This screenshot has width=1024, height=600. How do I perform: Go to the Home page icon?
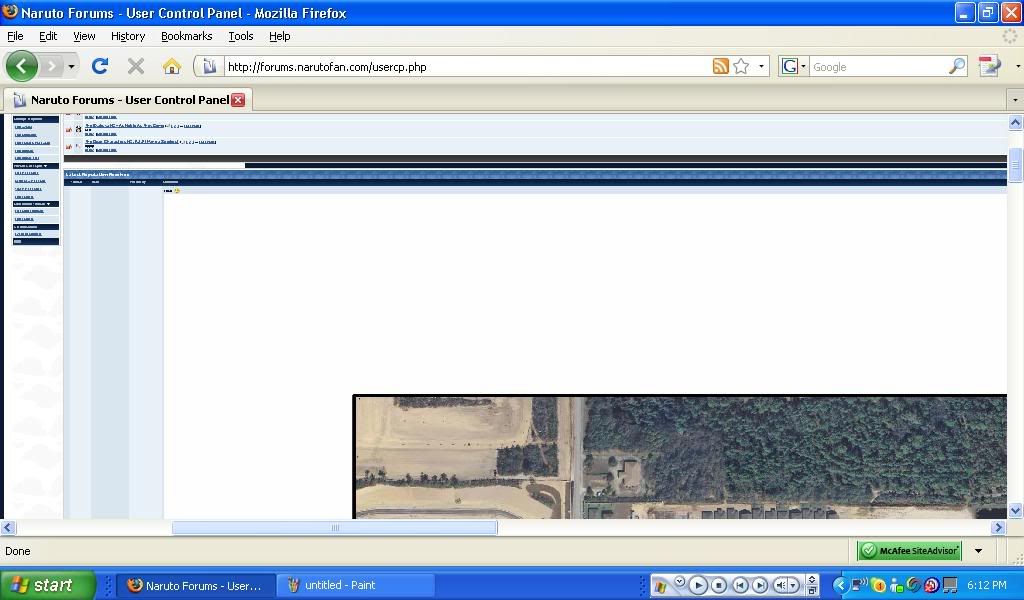tap(172, 66)
